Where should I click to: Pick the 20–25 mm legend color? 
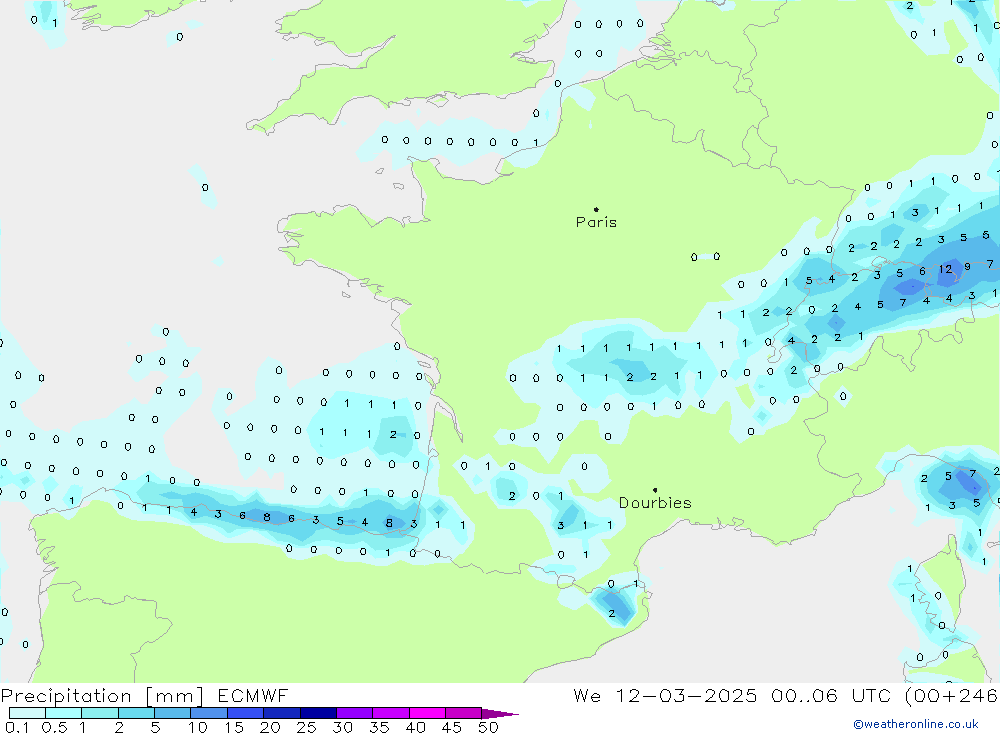pyautogui.click(x=282, y=713)
